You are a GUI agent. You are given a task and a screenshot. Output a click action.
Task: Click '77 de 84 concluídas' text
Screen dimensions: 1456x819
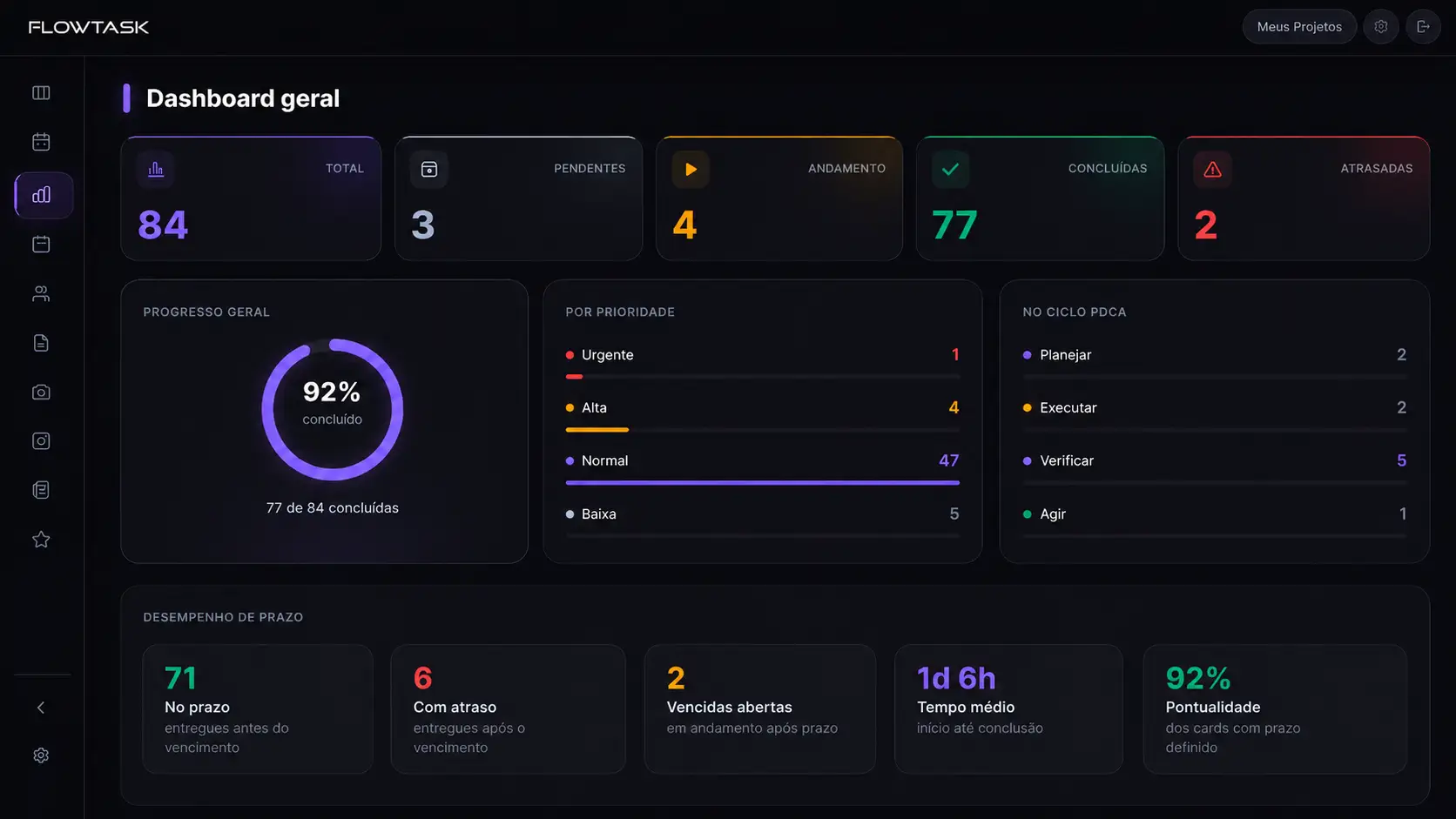coord(333,507)
